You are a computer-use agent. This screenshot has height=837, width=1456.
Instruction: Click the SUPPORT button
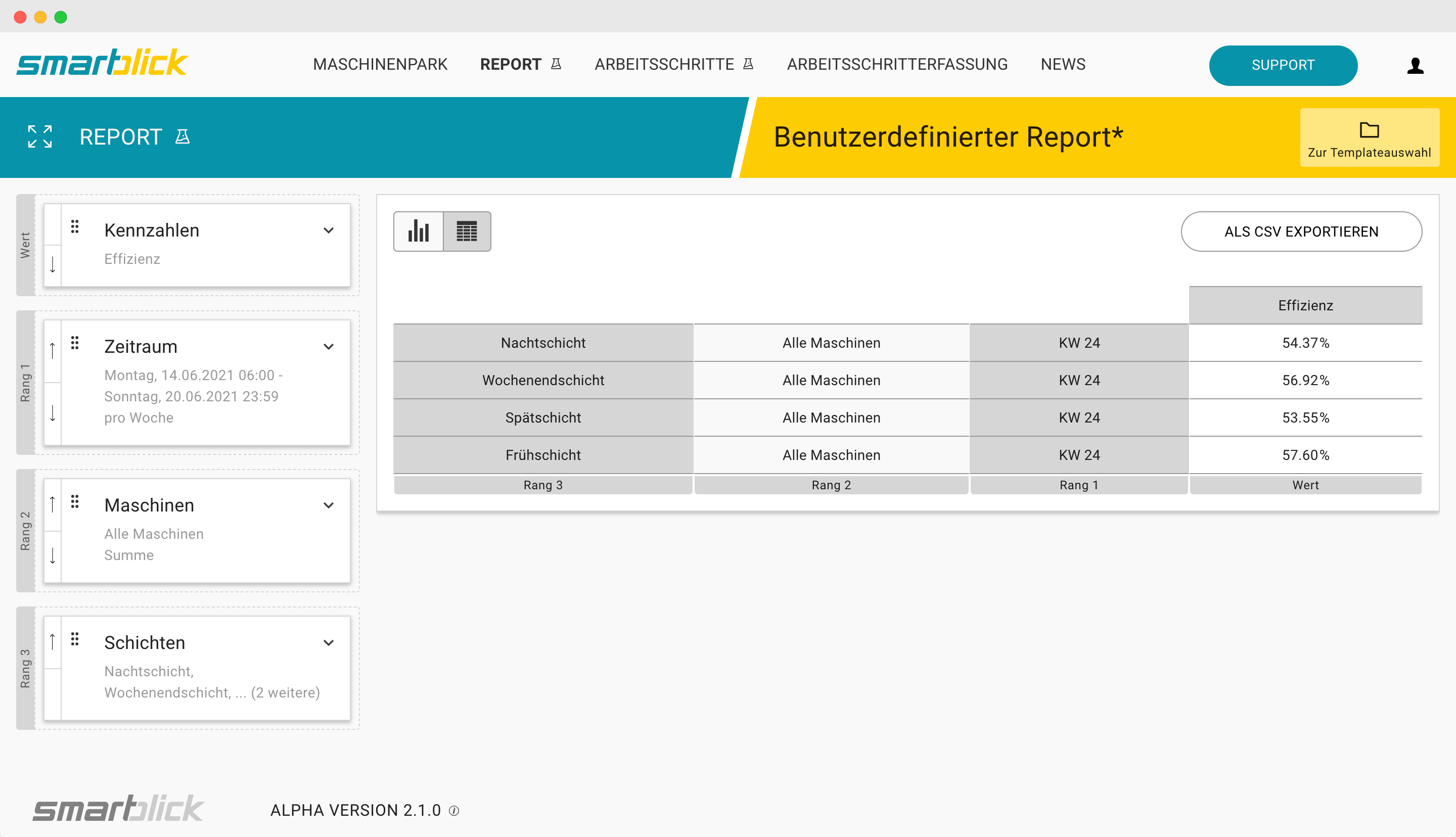click(x=1283, y=66)
